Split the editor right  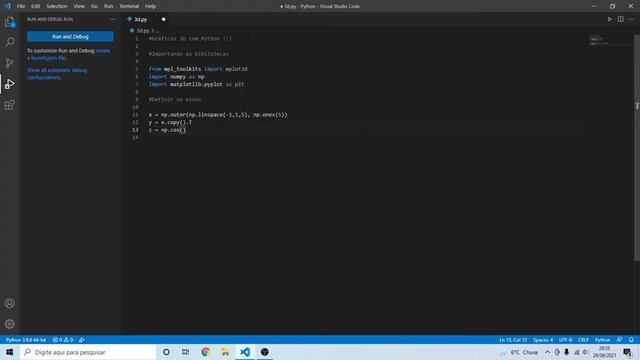coord(620,19)
